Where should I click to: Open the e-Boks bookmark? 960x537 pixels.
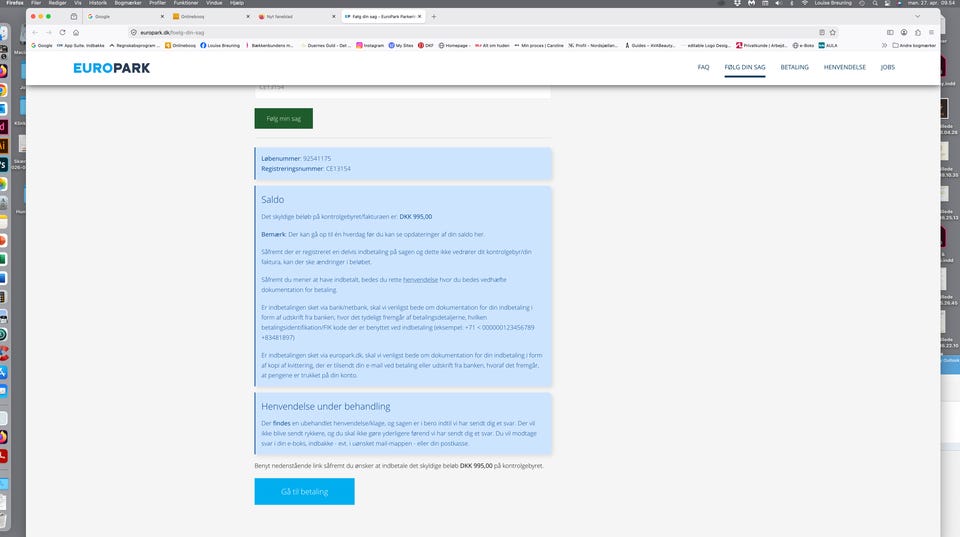coord(803,45)
